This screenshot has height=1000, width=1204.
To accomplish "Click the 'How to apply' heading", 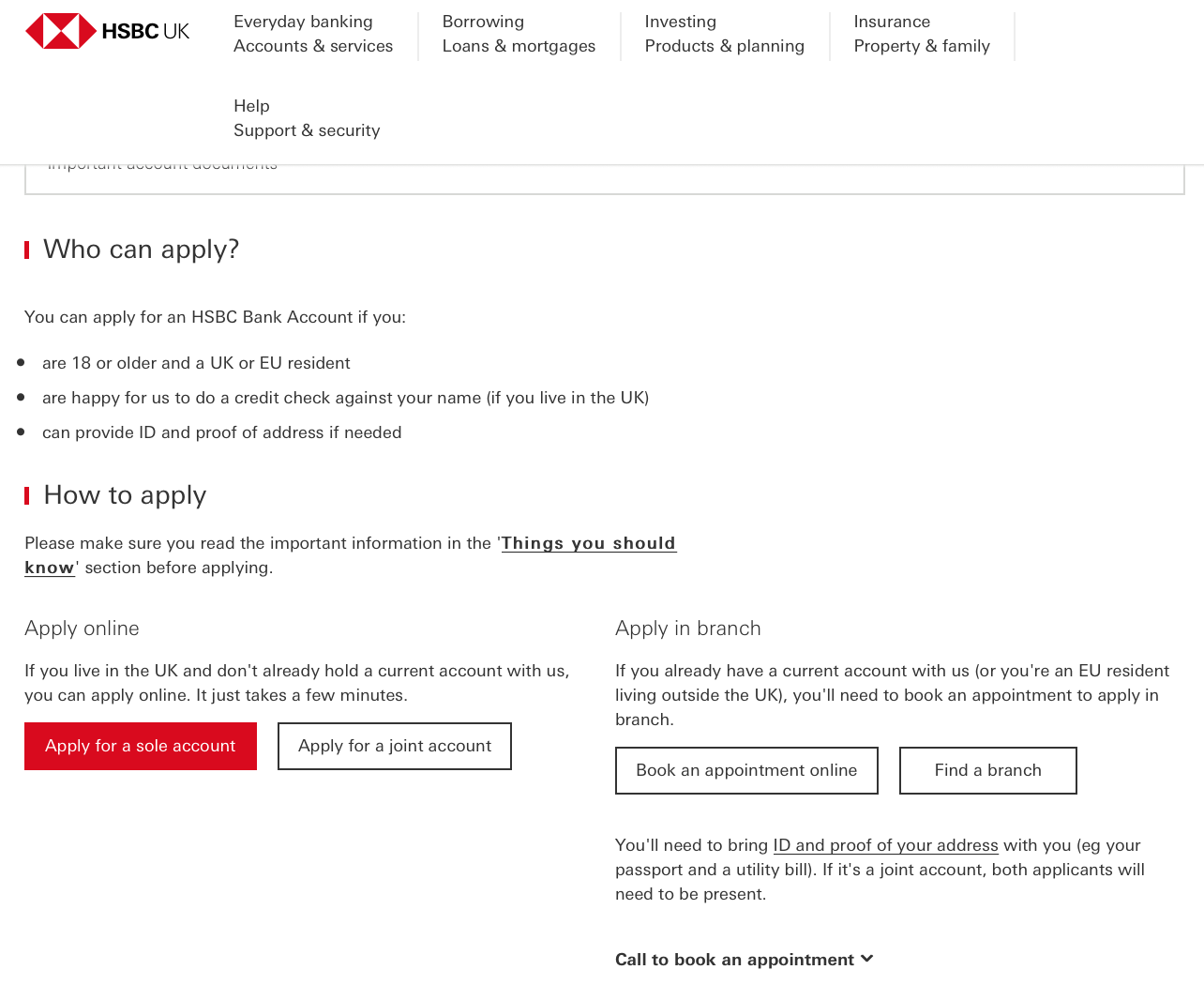I will pos(125,495).
